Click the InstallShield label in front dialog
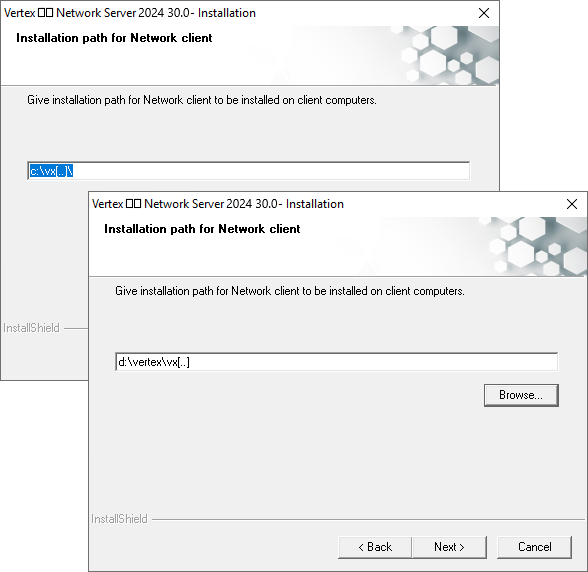This screenshot has height=572, width=588. pos(119,519)
